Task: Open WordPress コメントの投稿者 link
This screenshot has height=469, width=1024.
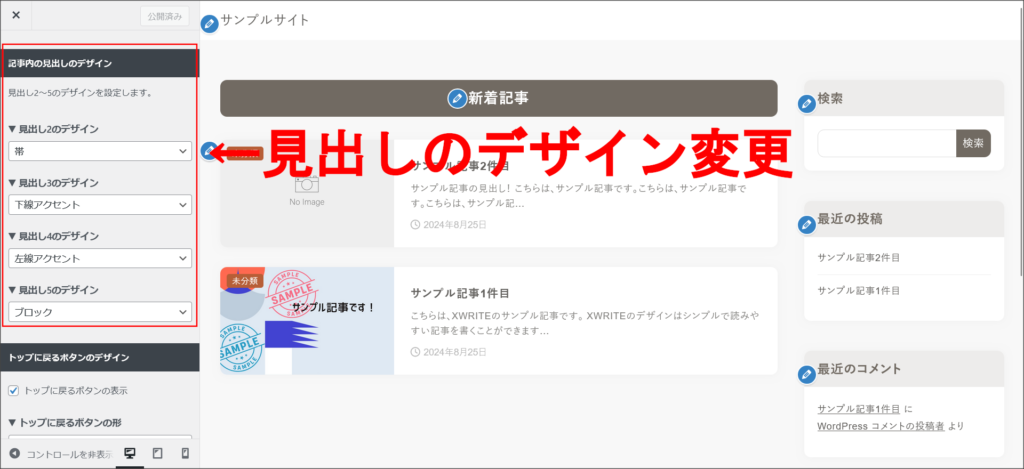Action: 880,426
